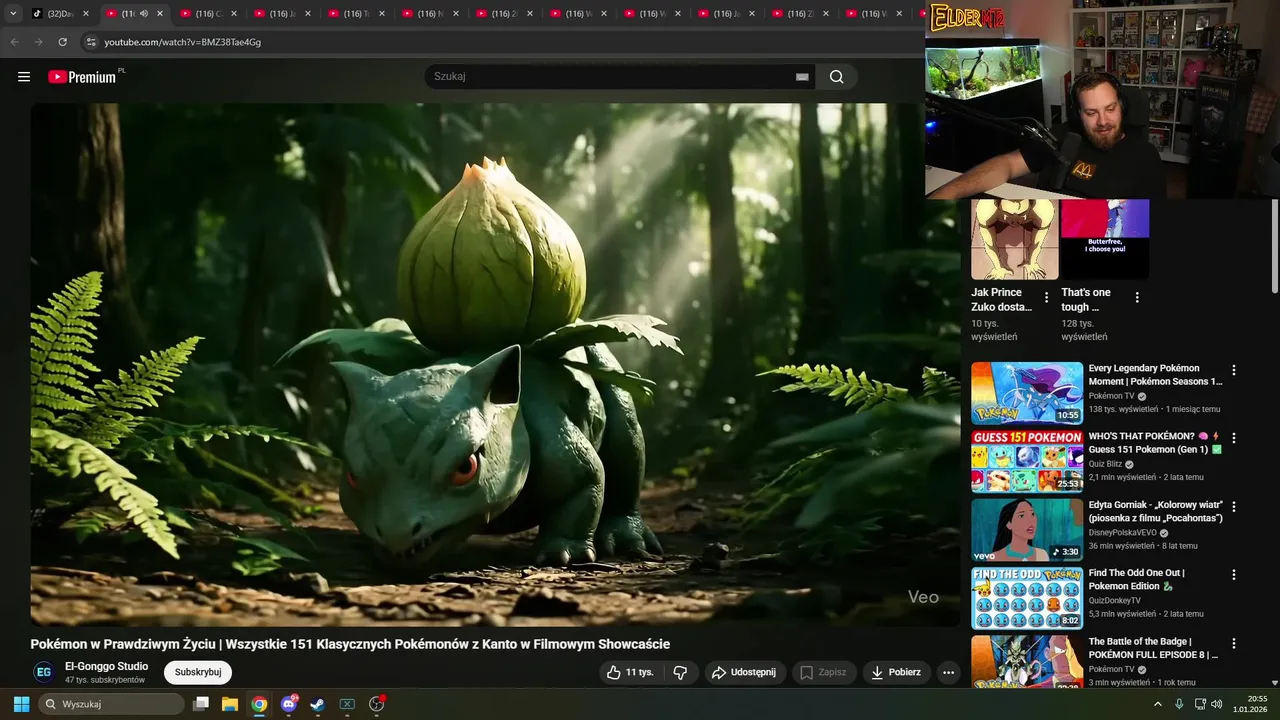
Task: Close the currently playing YouTube tab
Action: click(160, 14)
